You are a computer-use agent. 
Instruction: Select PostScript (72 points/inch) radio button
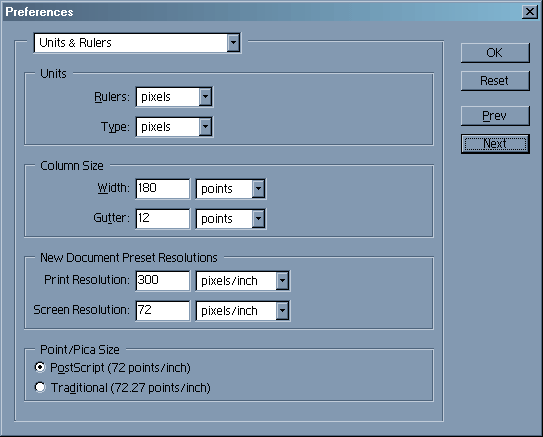point(40,367)
